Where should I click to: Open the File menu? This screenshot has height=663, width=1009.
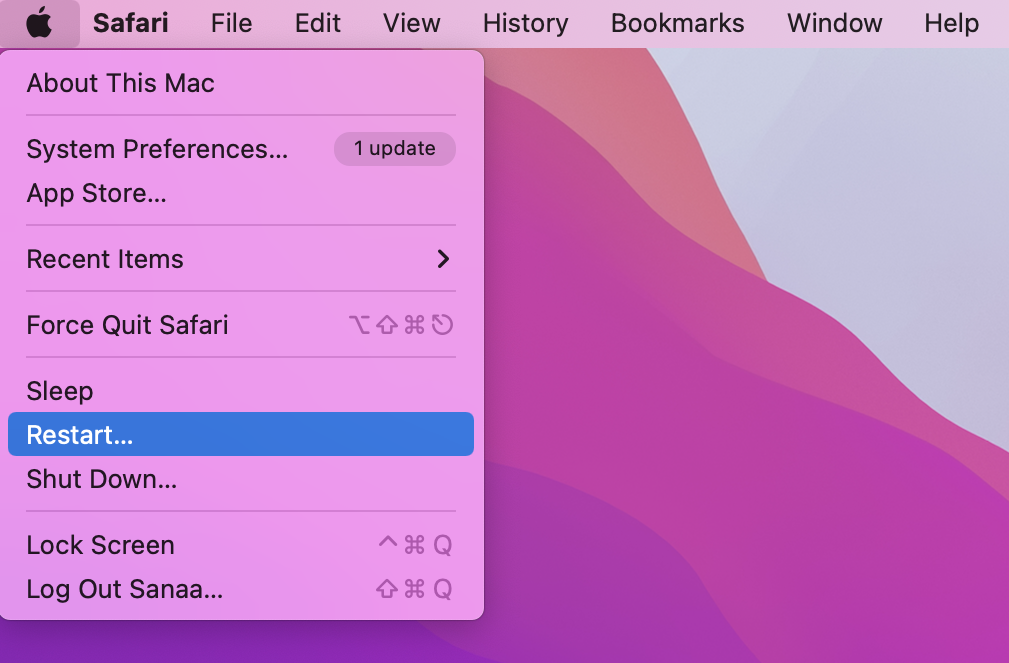pyautogui.click(x=231, y=23)
